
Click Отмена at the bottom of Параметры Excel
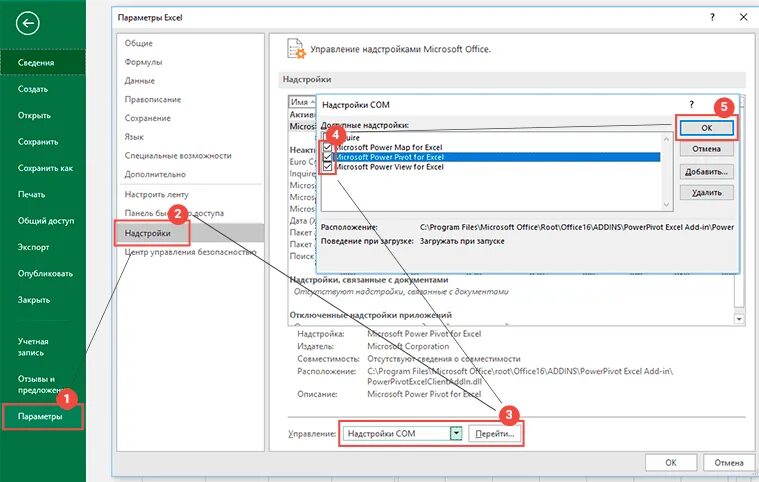pyautogui.click(x=729, y=463)
